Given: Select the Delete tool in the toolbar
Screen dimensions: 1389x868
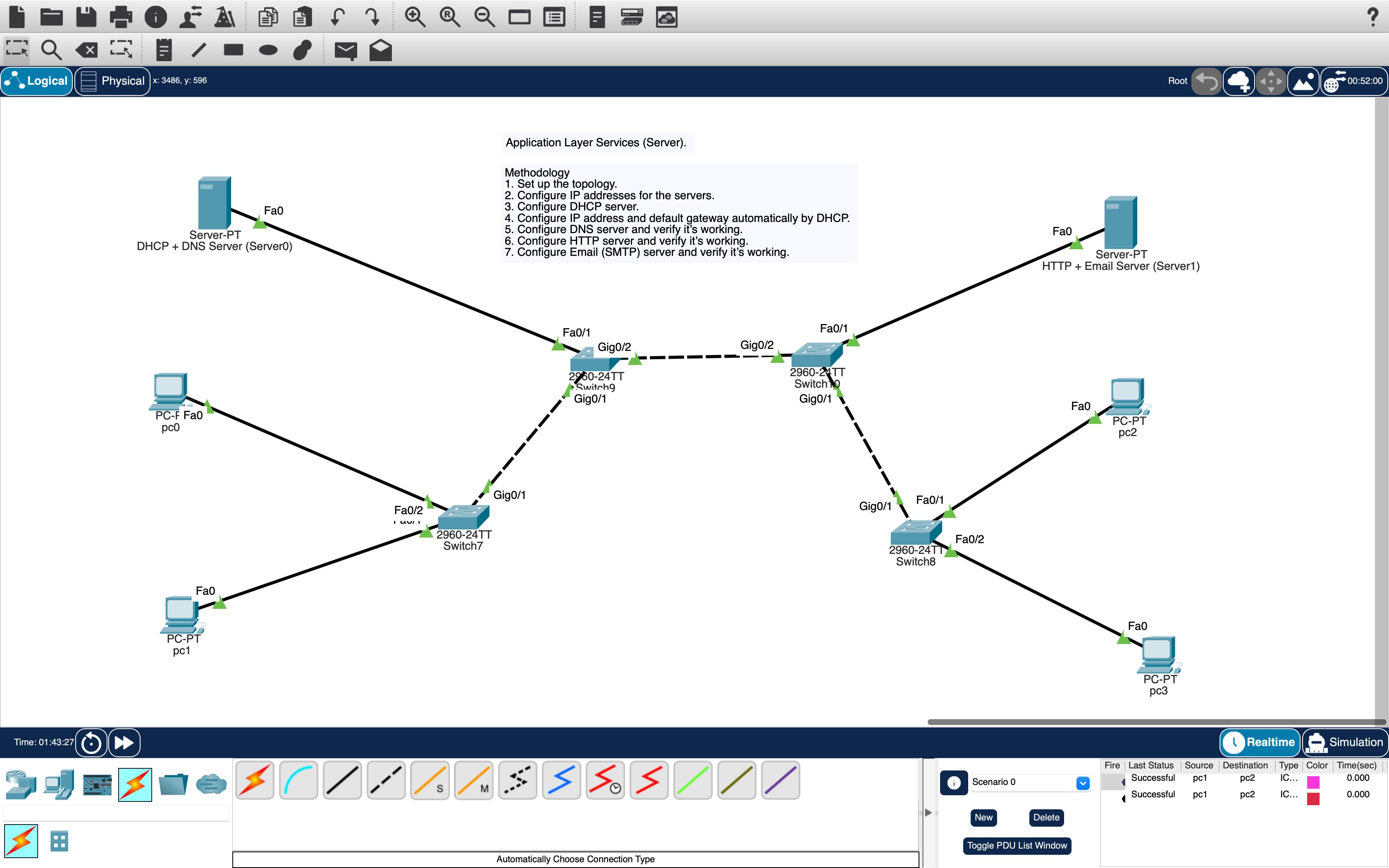Looking at the screenshot, I should 87,50.
